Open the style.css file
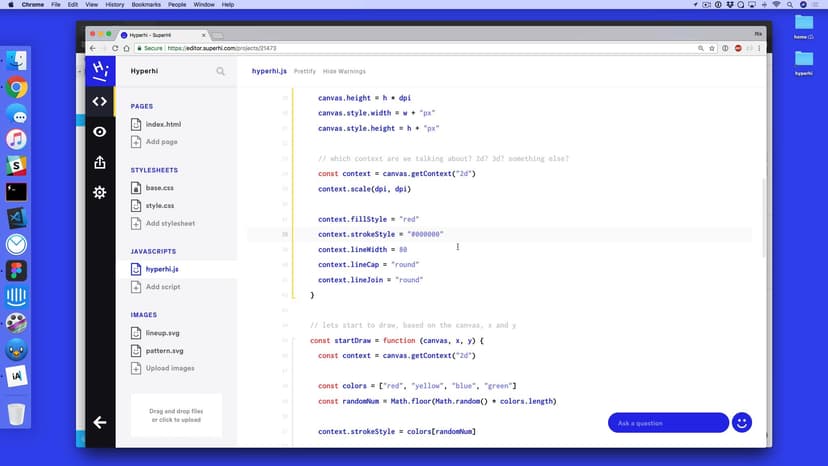 pyautogui.click(x=159, y=206)
